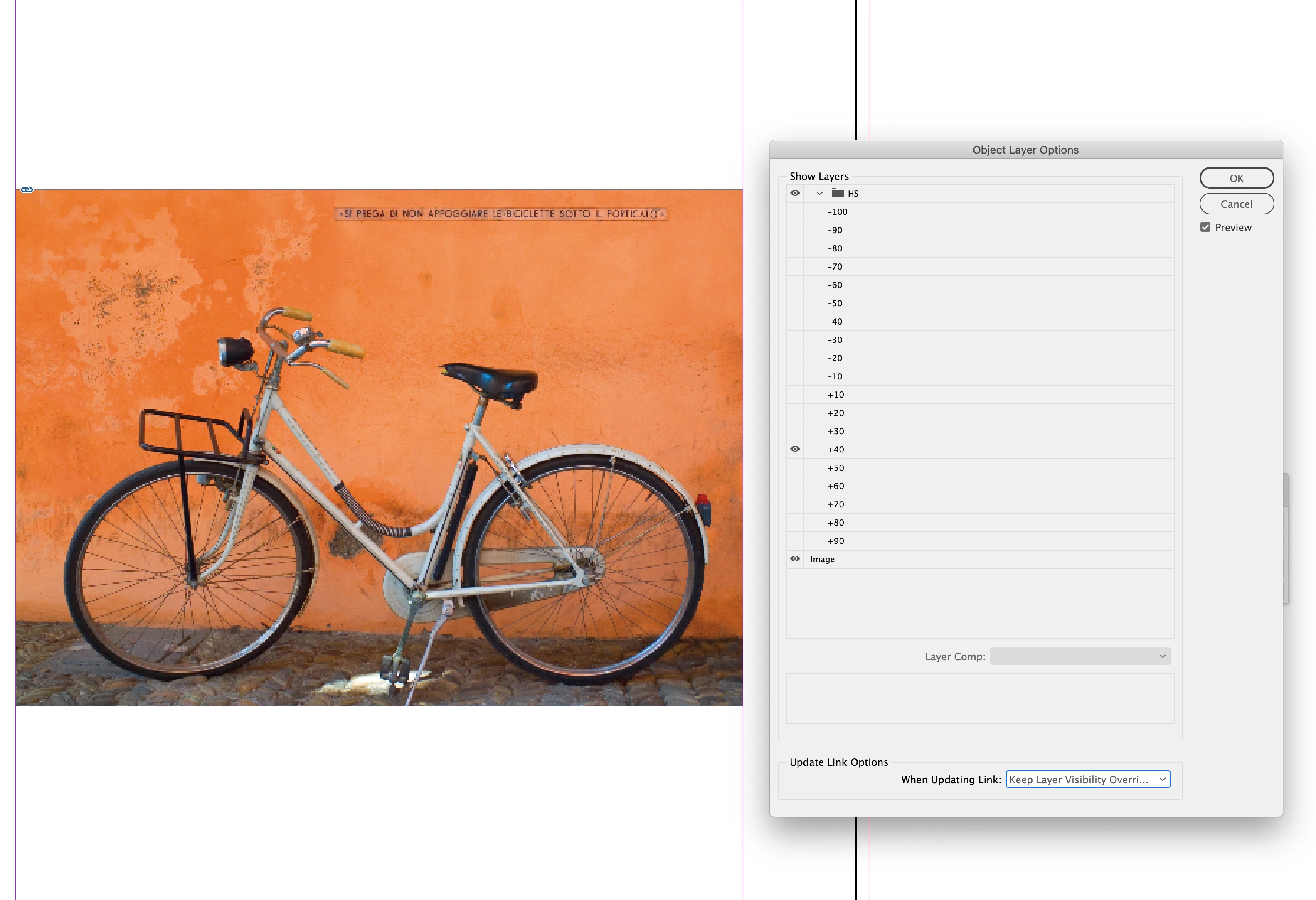Click the Object Layer Options title bar
This screenshot has width=1316, height=900.
click(x=1025, y=150)
